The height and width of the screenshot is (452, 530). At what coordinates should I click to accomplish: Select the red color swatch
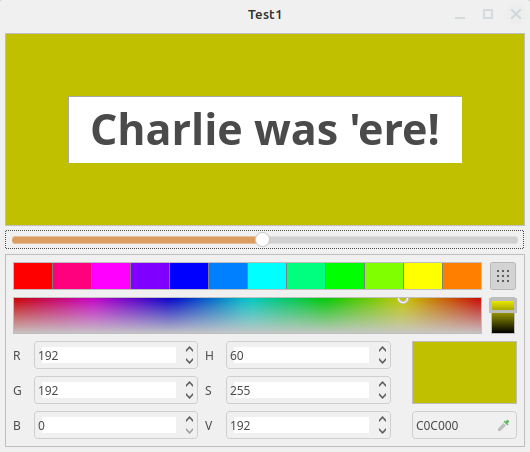point(33,276)
